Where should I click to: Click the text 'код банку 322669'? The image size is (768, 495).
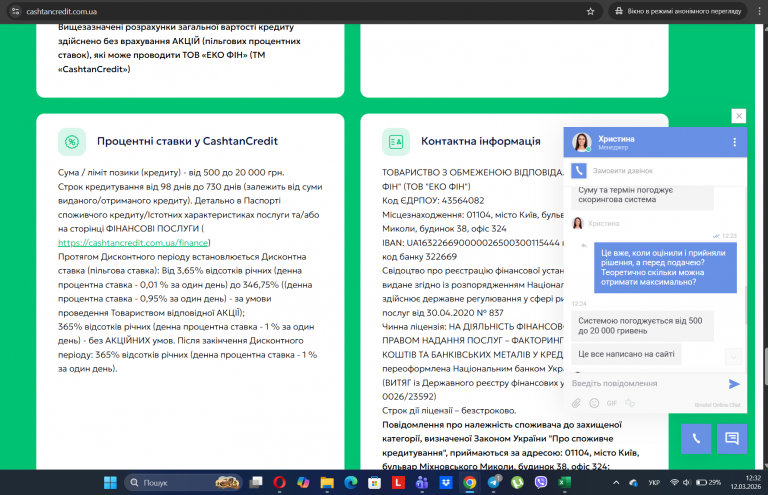coord(419,257)
